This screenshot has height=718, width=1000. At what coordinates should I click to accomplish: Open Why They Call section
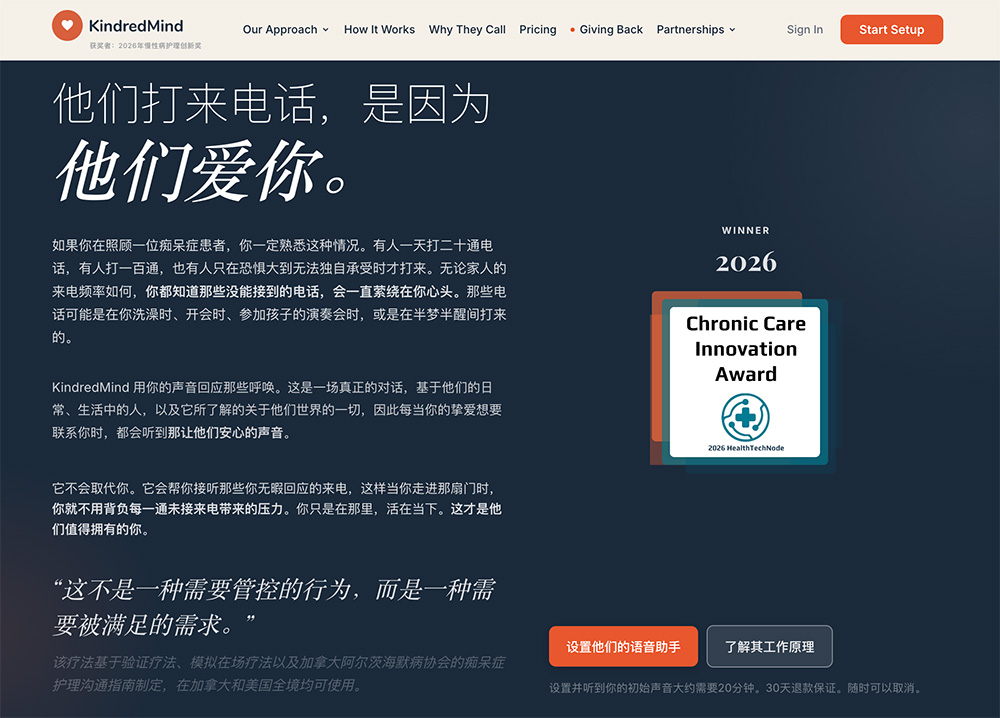[x=467, y=29]
